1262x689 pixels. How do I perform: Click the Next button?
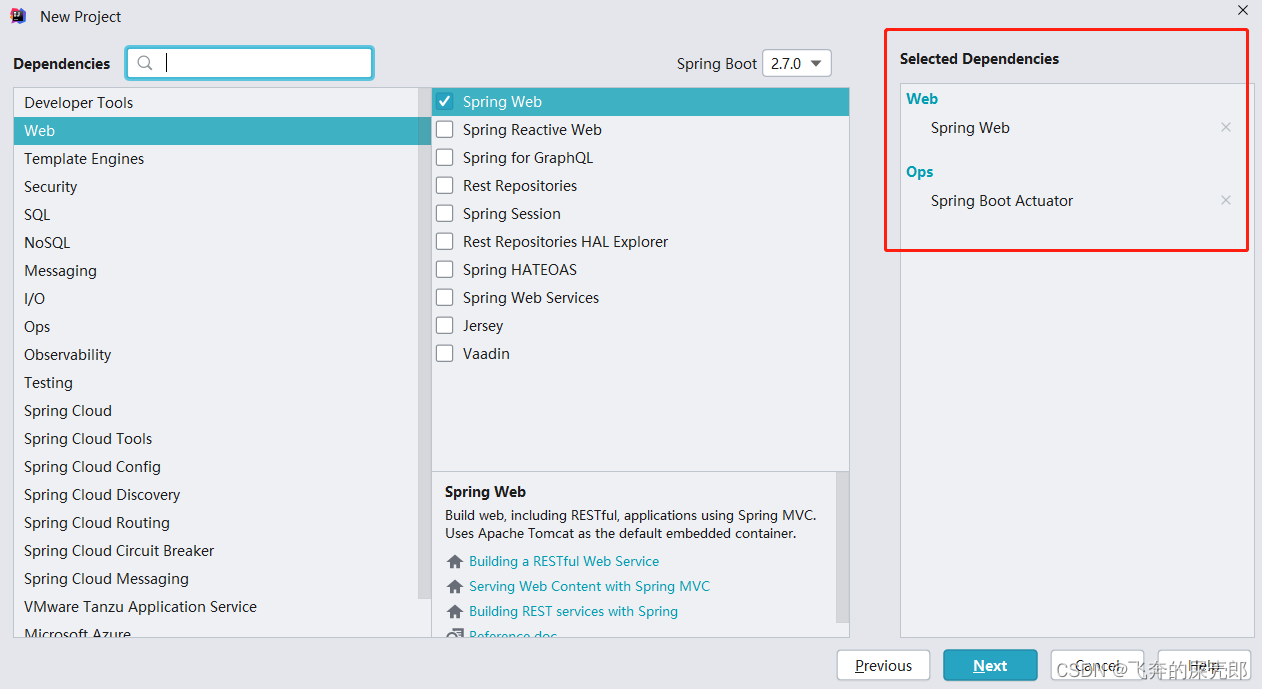pos(990,666)
